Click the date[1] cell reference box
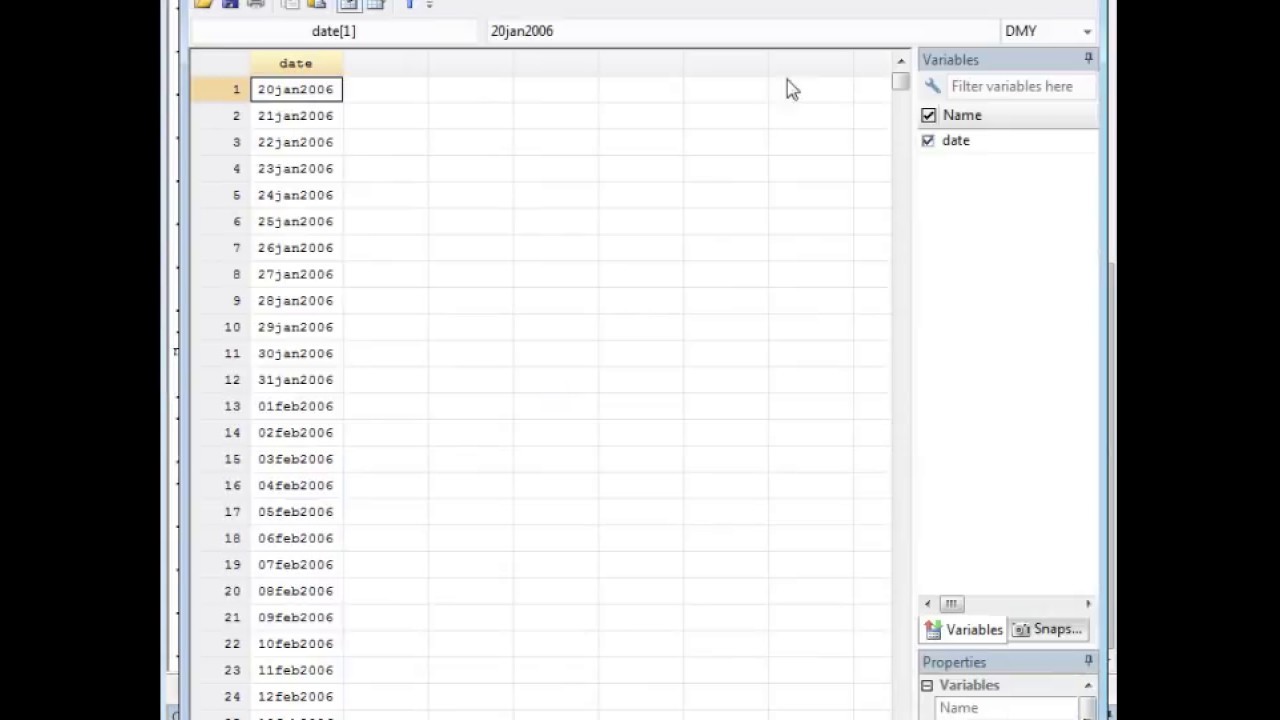The width and height of the screenshot is (1280, 720). [333, 31]
